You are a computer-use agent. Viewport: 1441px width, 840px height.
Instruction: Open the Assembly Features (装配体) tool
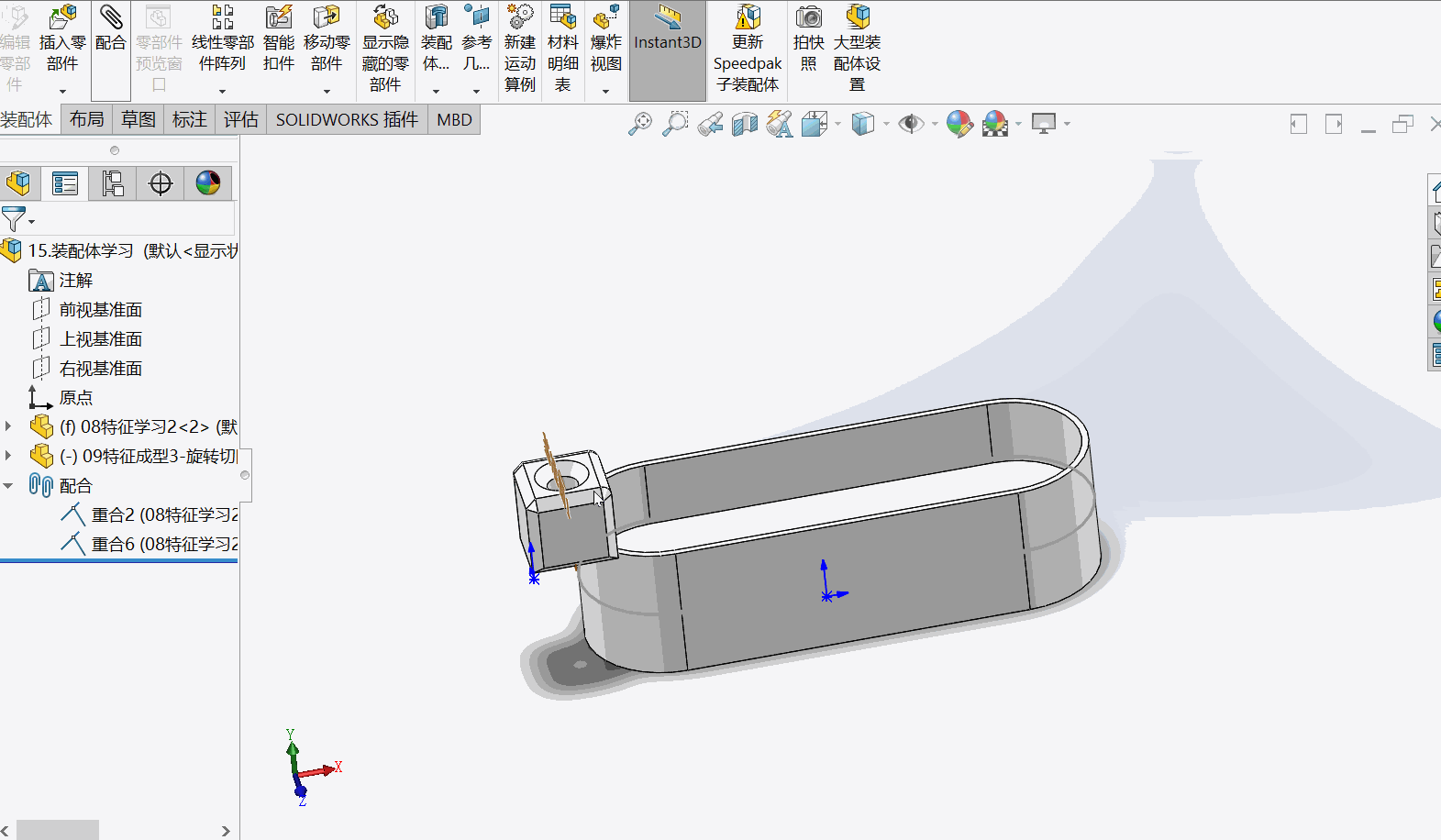coord(436,39)
